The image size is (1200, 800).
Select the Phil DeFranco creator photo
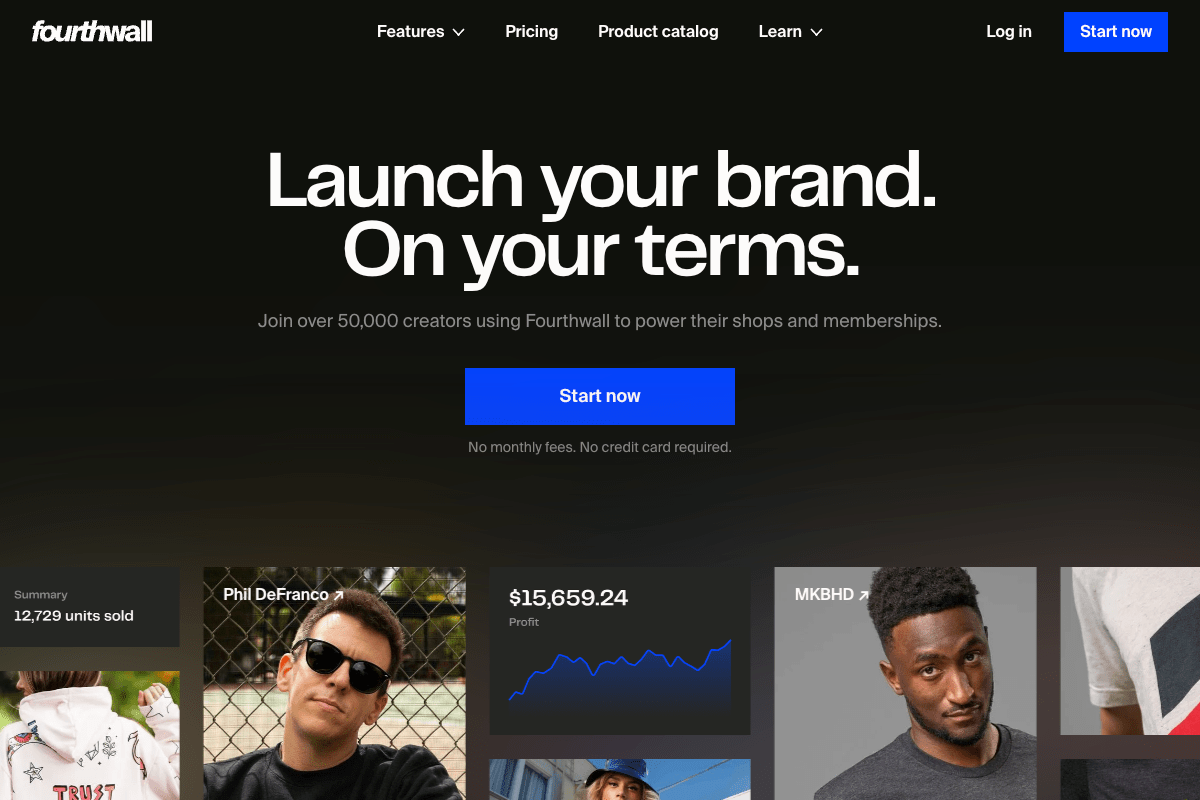(x=334, y=684)
